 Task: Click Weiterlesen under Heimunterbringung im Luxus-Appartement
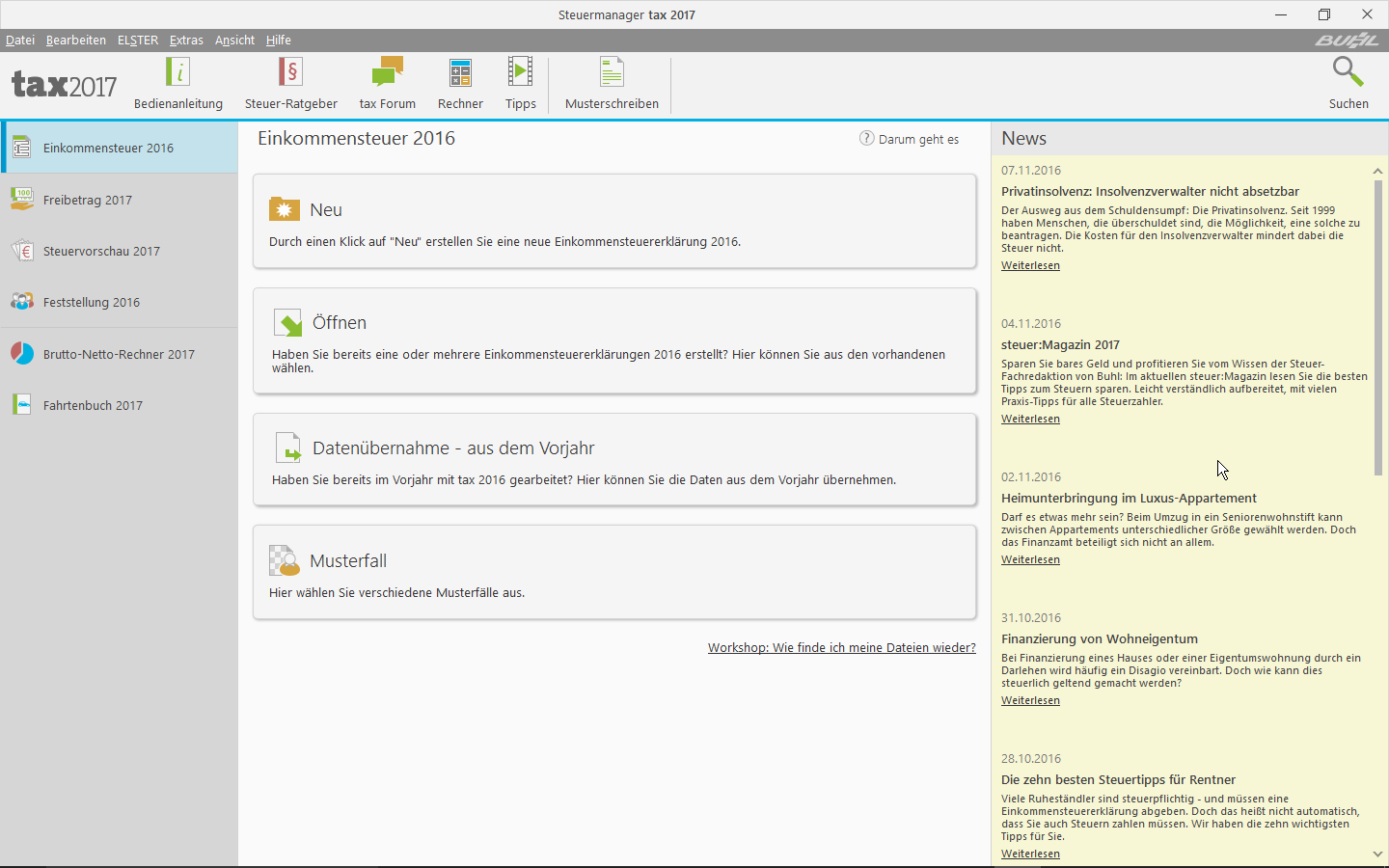1030,559
